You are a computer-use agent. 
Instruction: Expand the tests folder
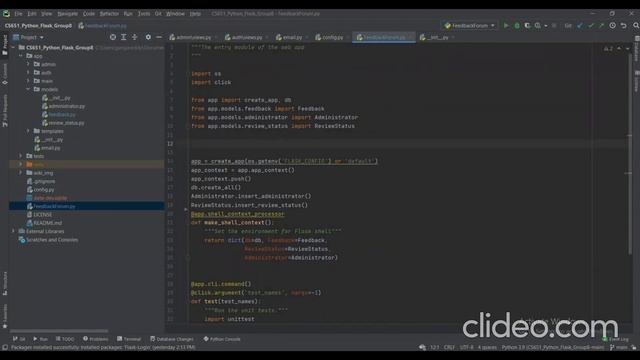point(21,156)
